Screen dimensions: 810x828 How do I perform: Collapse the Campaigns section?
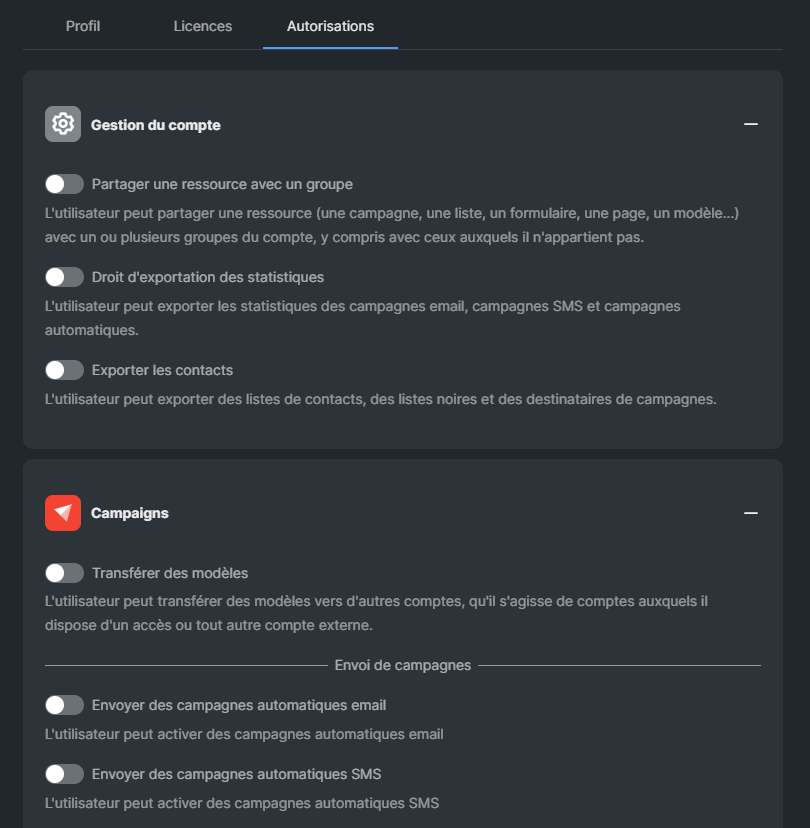[x=751, y=512]
